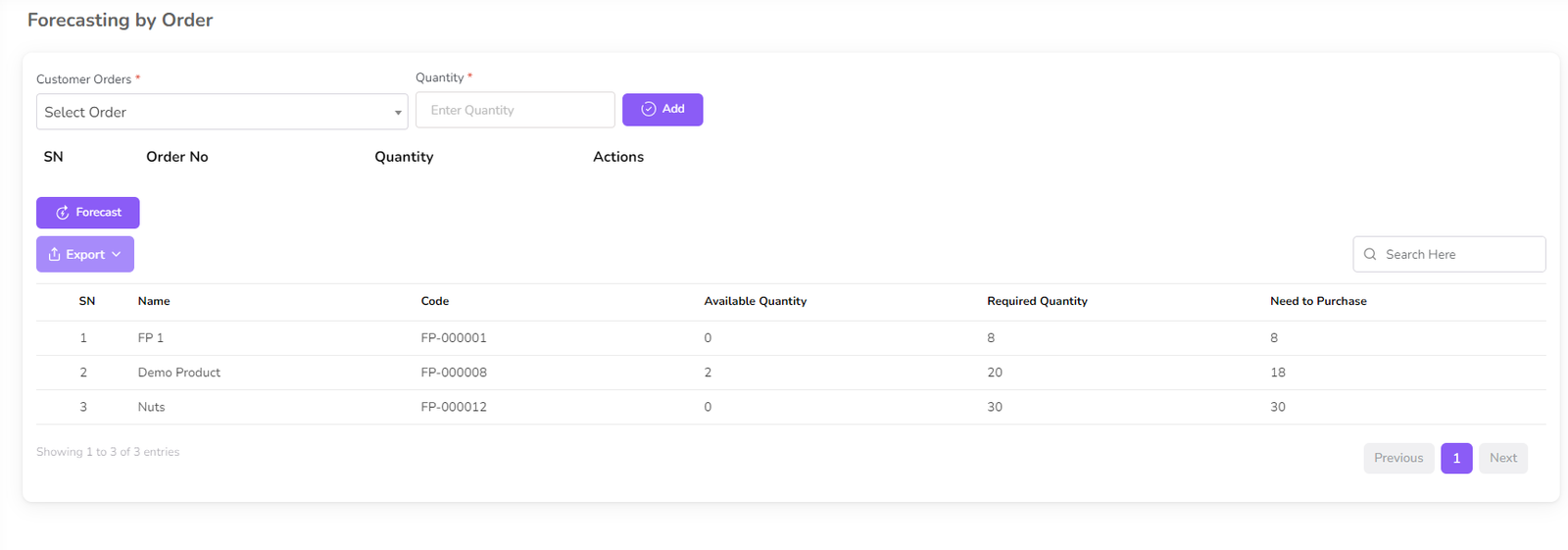Select the Demo Product row
The image size is (1568, 550).
click(x=179, y=373)
